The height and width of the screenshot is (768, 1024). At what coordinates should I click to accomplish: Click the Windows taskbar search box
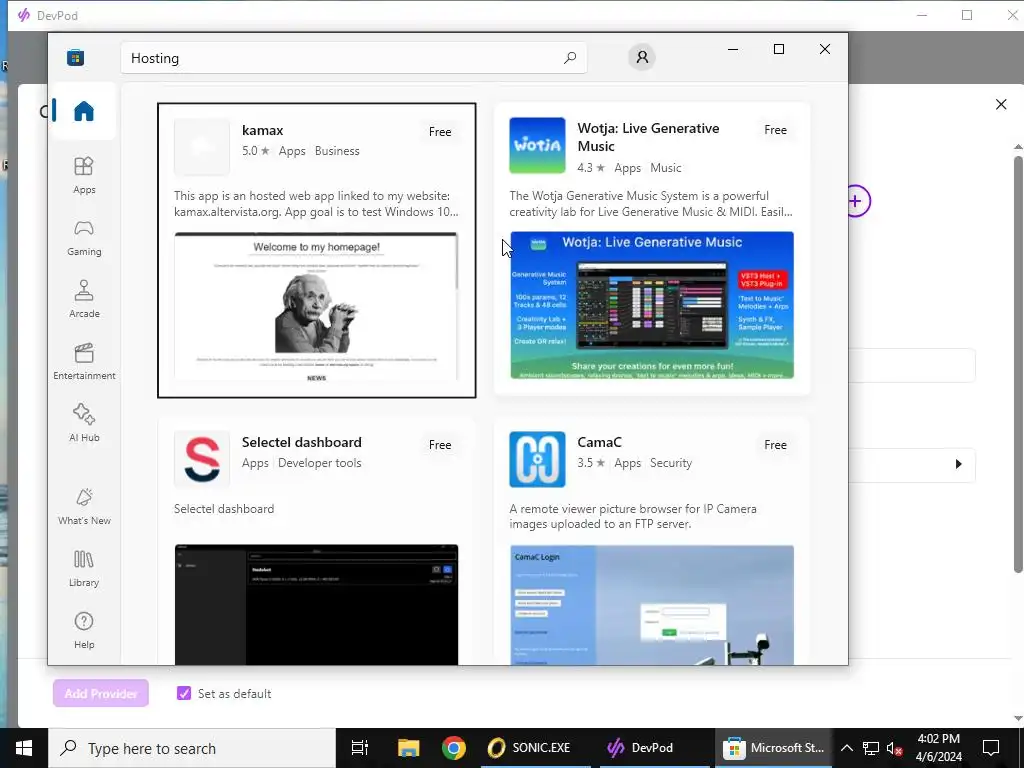(x=192, y=748)
